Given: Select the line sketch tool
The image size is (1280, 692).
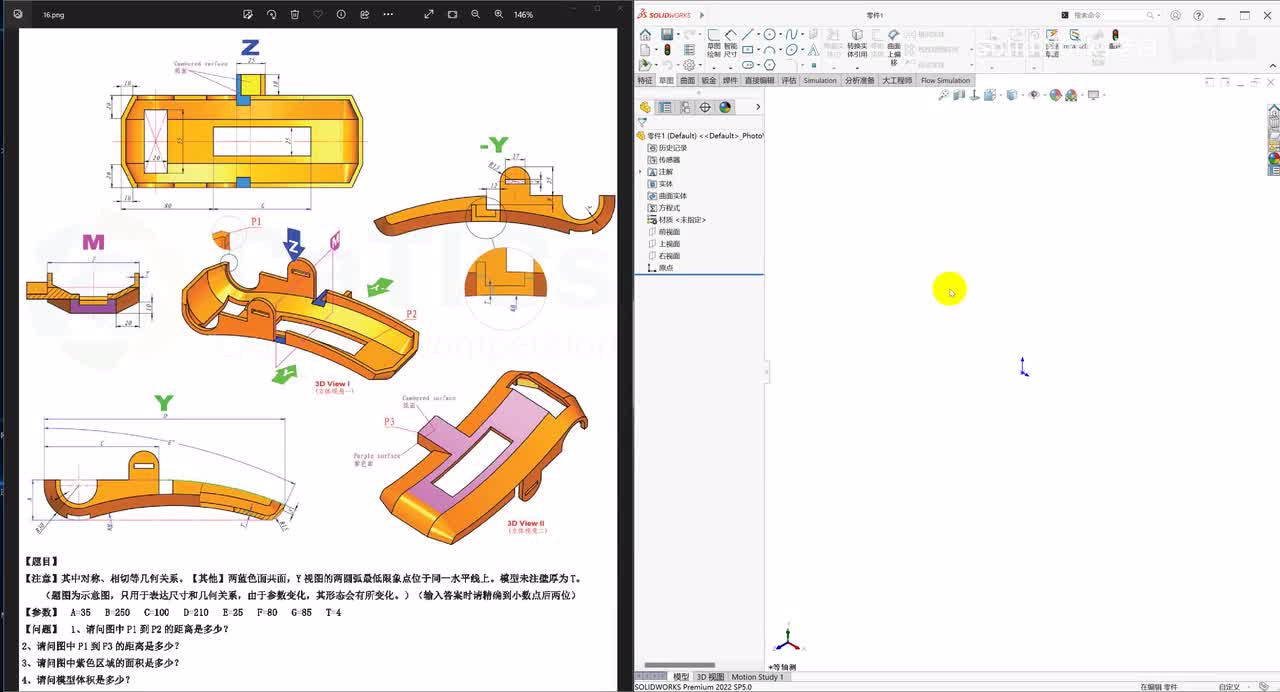Looking at the screenshot, I should tap(747, 35).
